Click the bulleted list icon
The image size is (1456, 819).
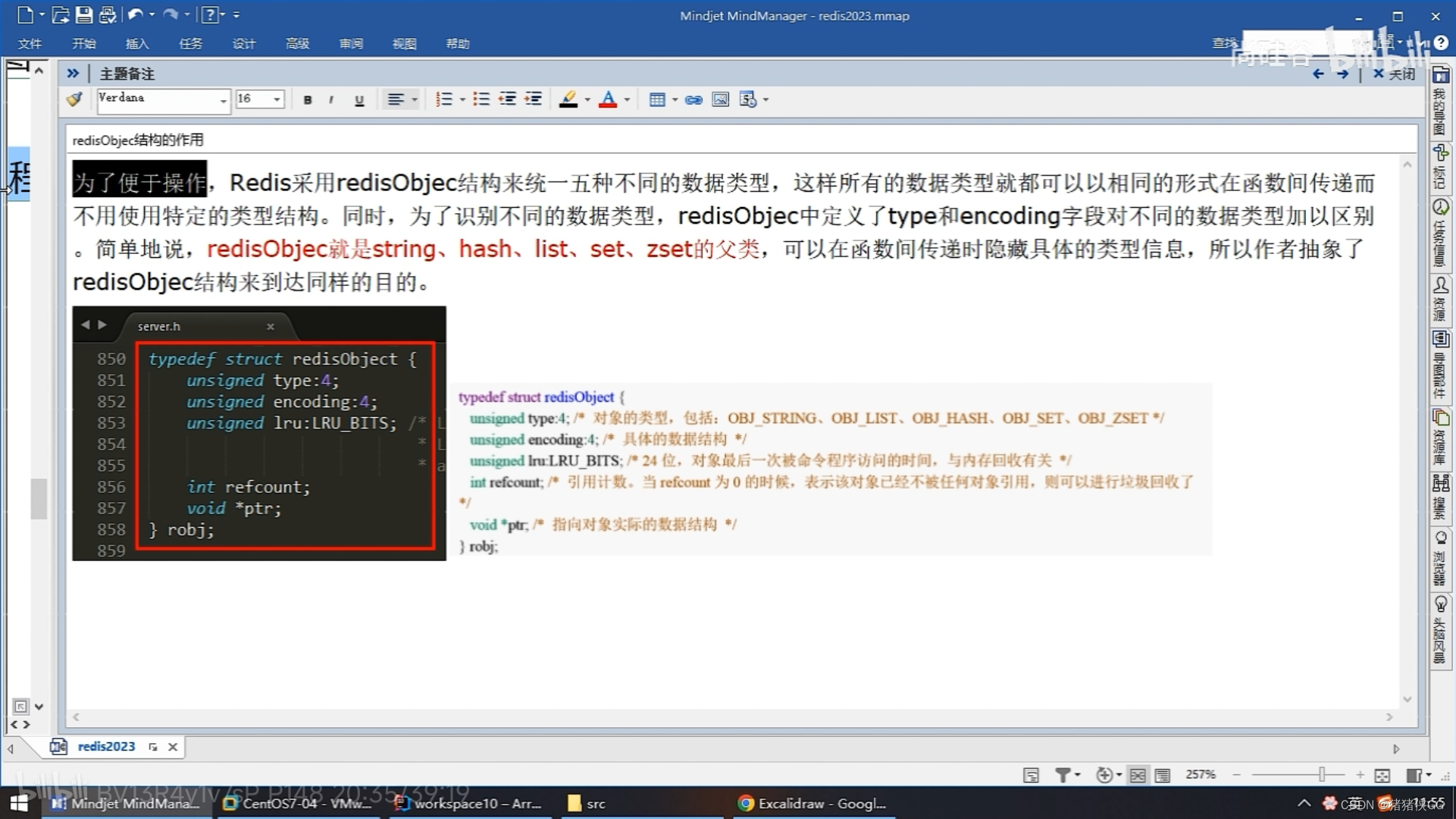click(x=481, y=99)
